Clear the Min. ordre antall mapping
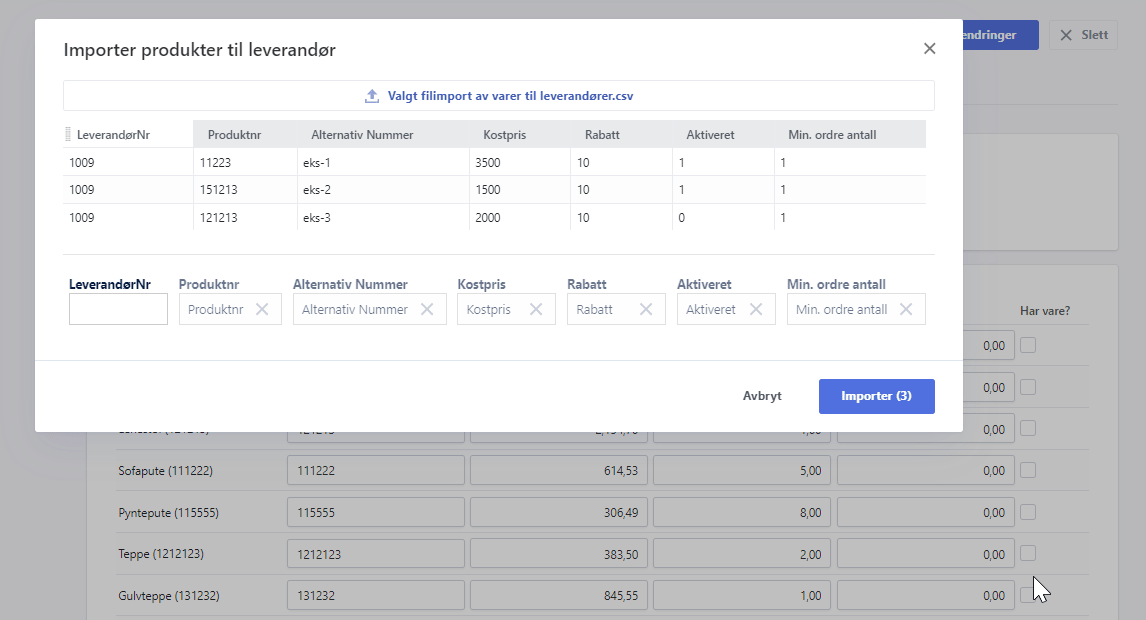 tap(906, 310)
